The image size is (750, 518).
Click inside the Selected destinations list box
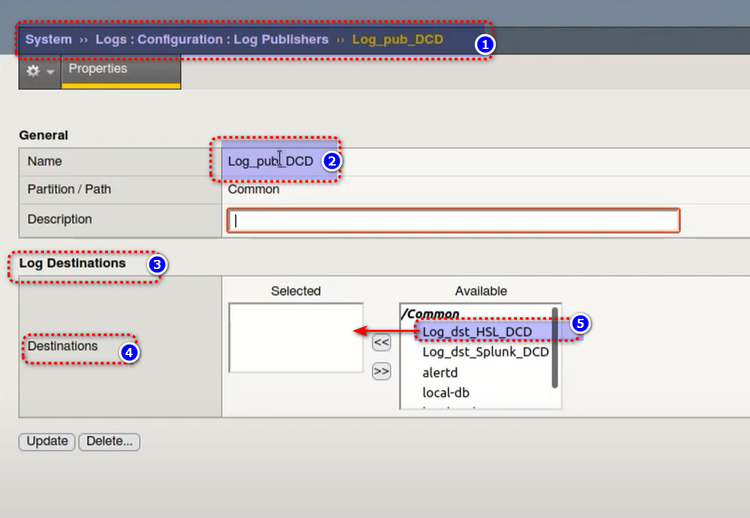pyautogui.click(x=296, y=338)
